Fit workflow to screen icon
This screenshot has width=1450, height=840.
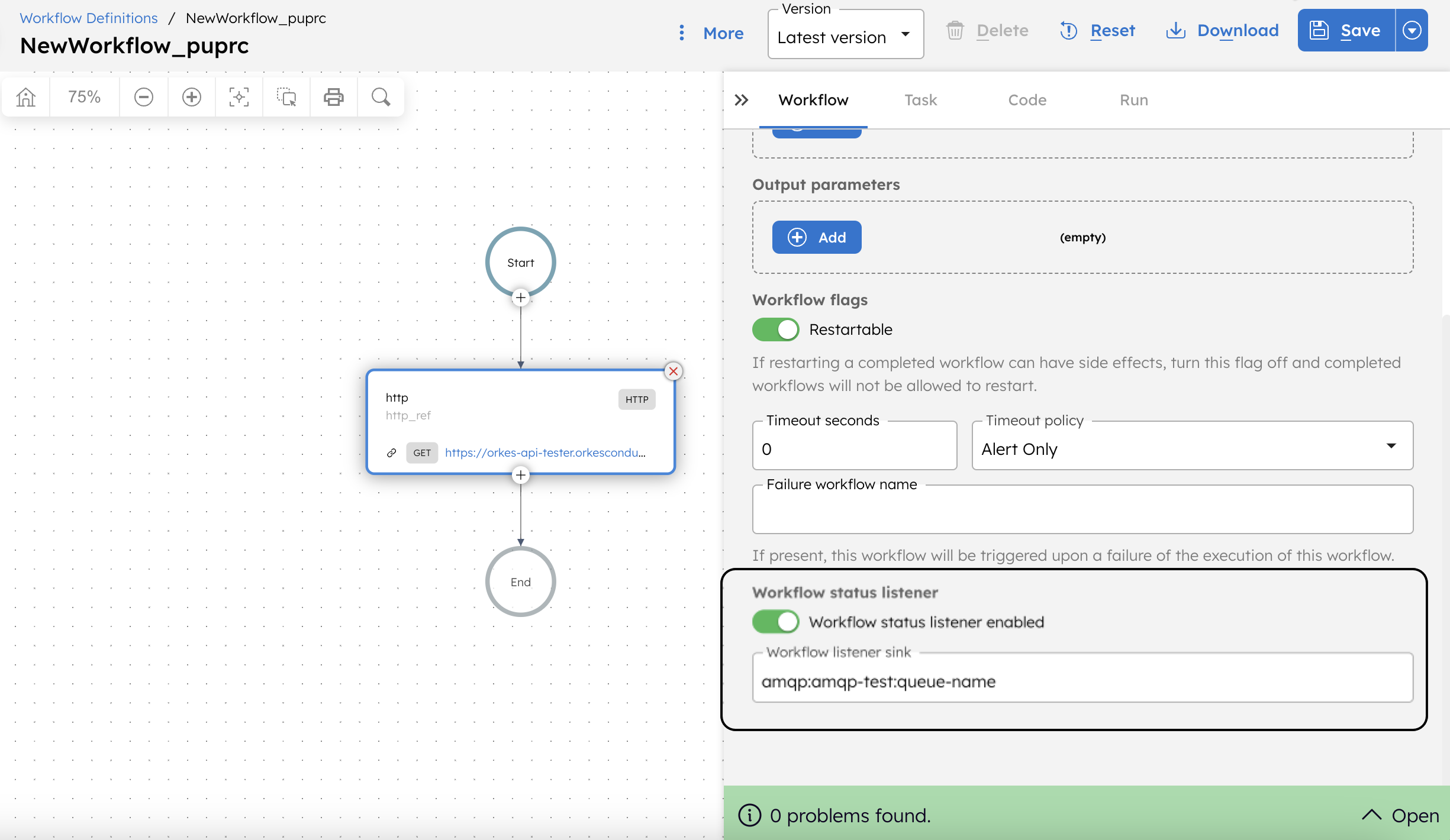coord(239,96)
